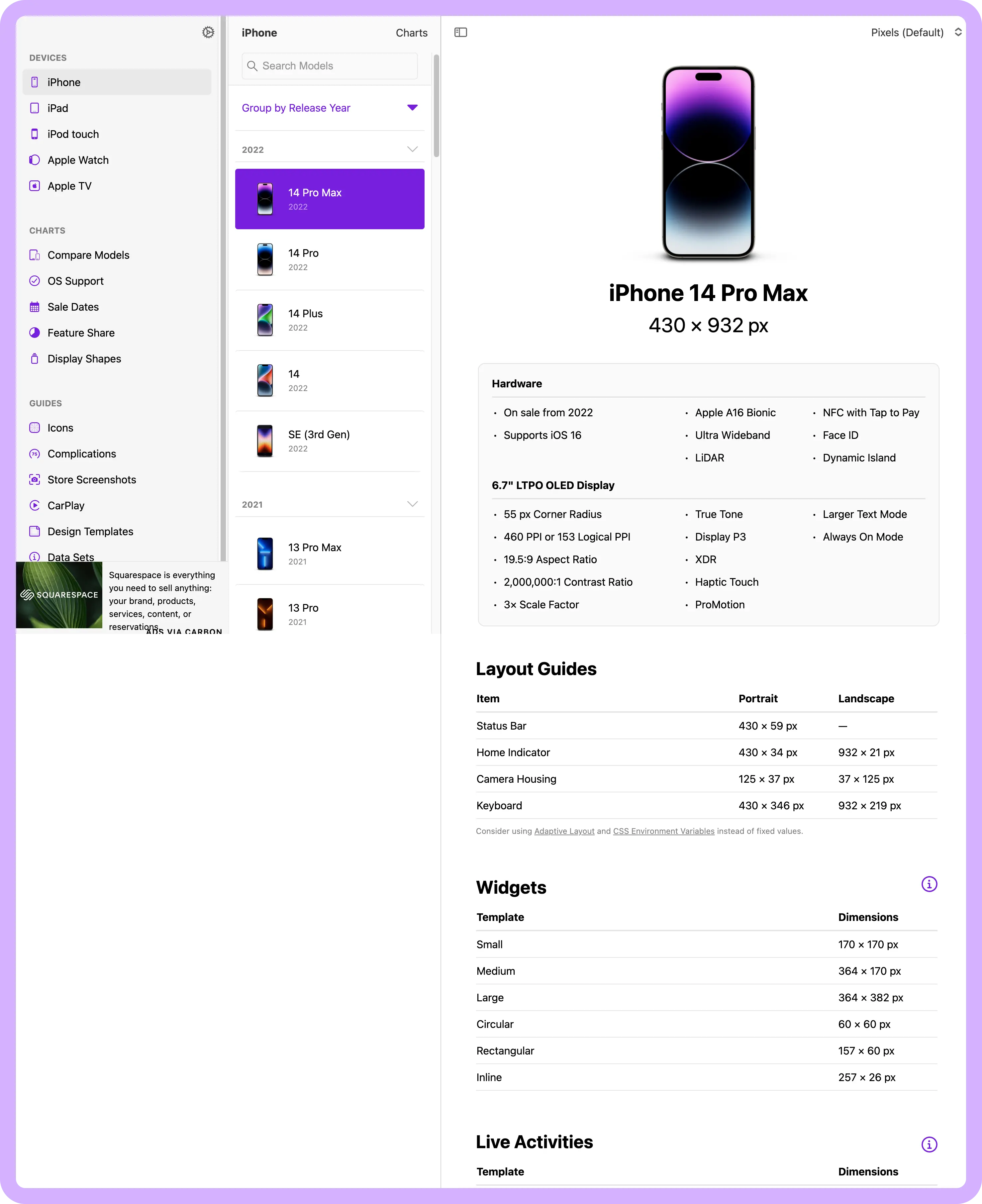Show Widgets info button
982x1204 pixels.
[x=929, y=884]
